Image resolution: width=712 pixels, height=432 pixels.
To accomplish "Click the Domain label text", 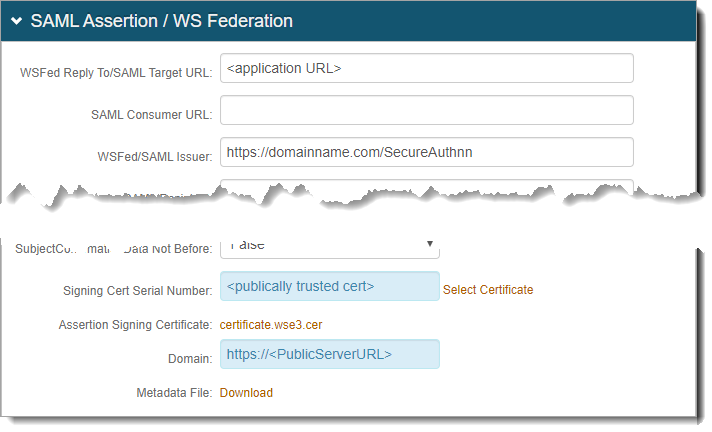I will (x=190, y=358).
